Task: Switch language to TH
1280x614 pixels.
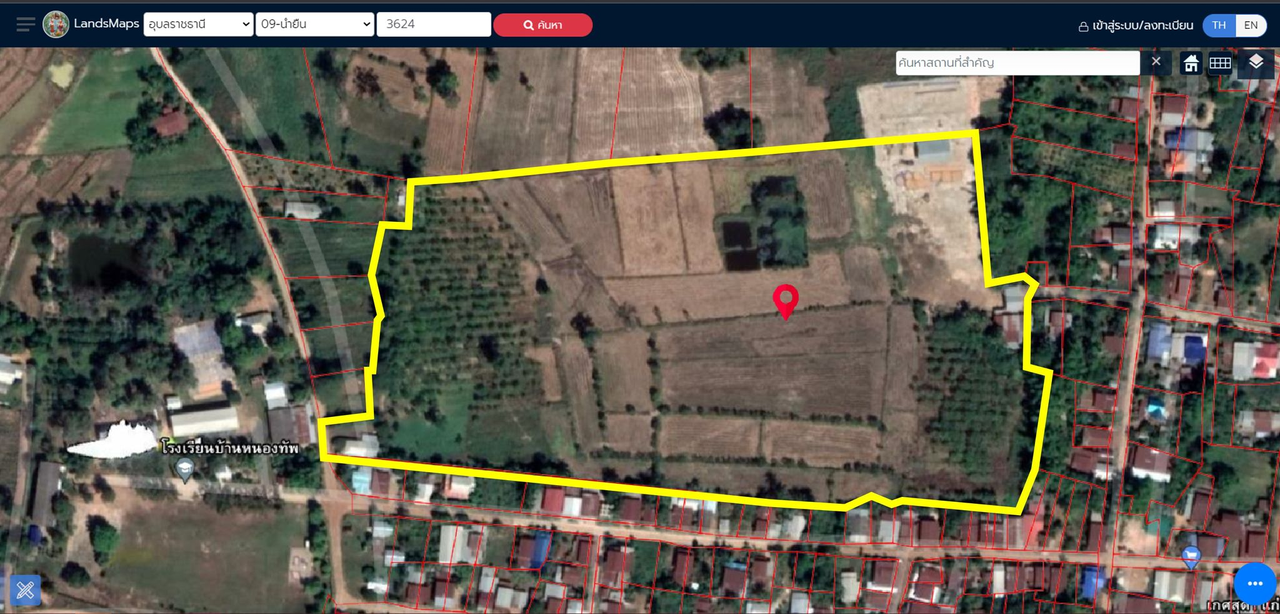Action: (x=1219, y=26)
